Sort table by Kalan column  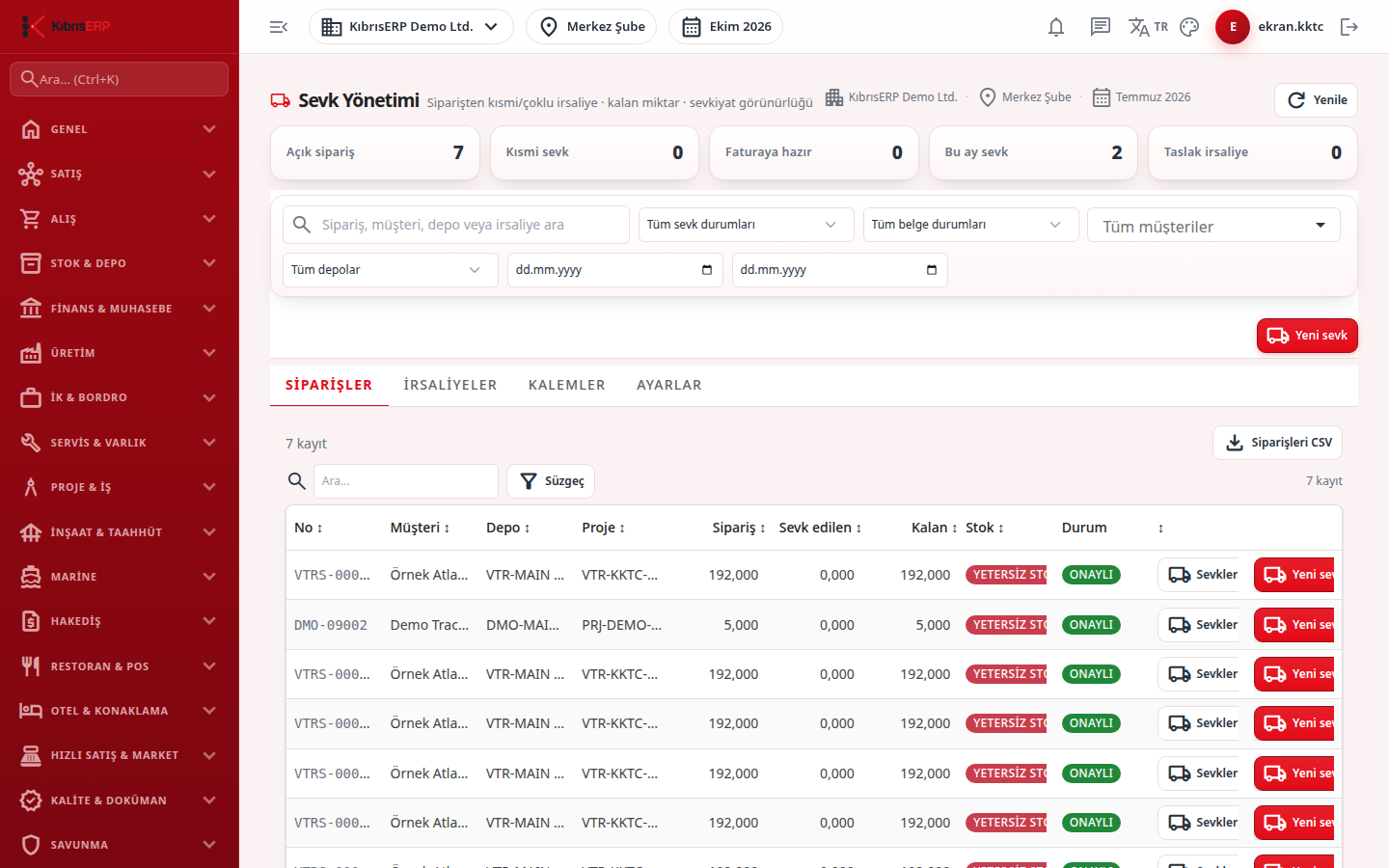coord(934,528)
